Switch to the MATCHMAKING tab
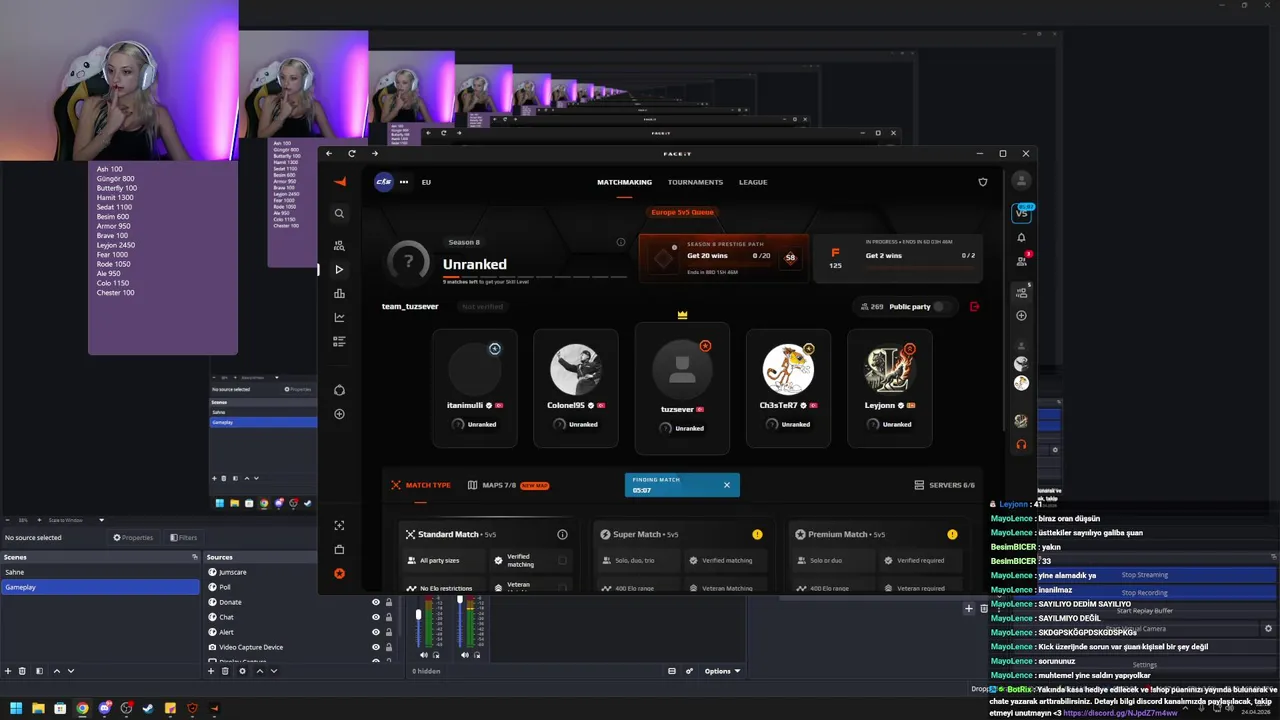 pos(624,182)
